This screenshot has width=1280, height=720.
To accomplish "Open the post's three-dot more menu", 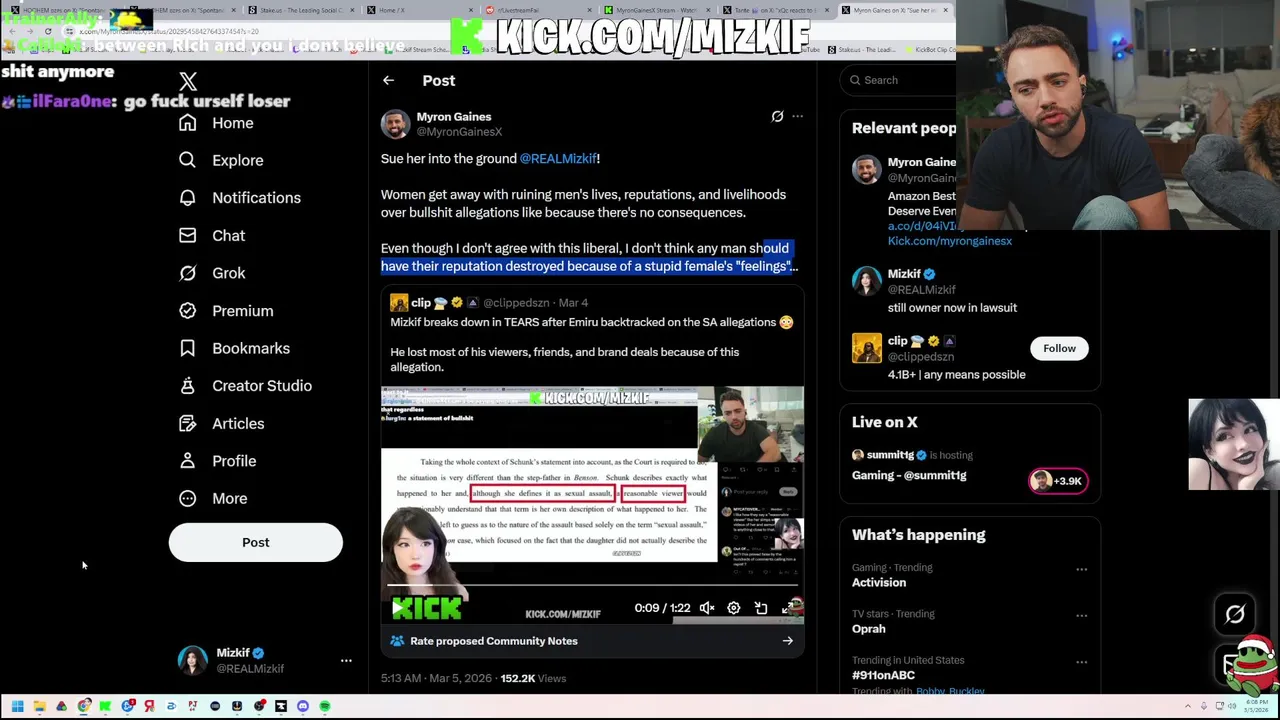I will click(798, 117).
